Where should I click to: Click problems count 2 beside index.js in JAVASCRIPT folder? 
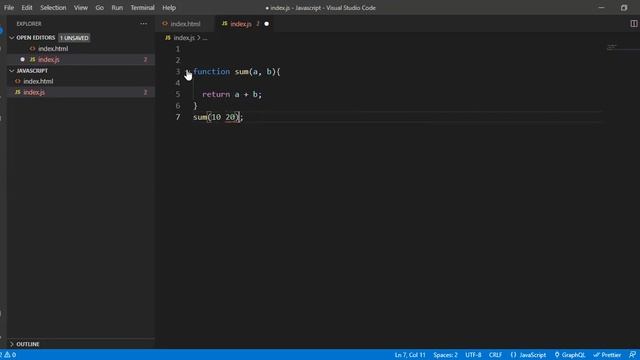tap(145, 92)
